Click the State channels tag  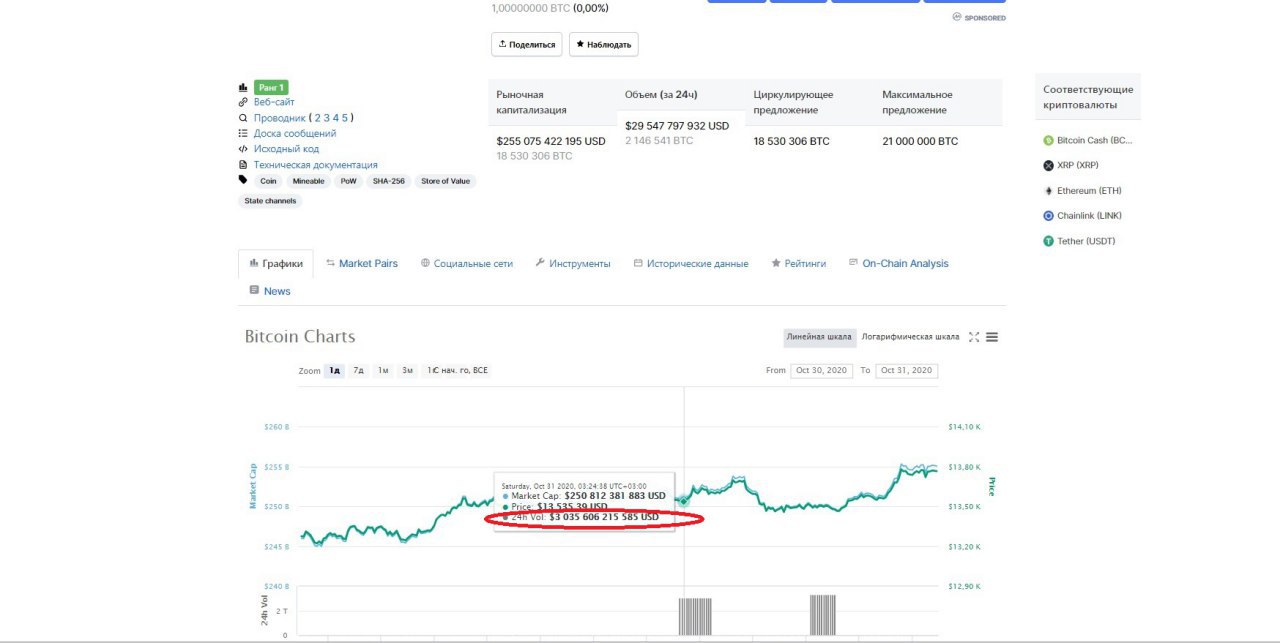270,201
